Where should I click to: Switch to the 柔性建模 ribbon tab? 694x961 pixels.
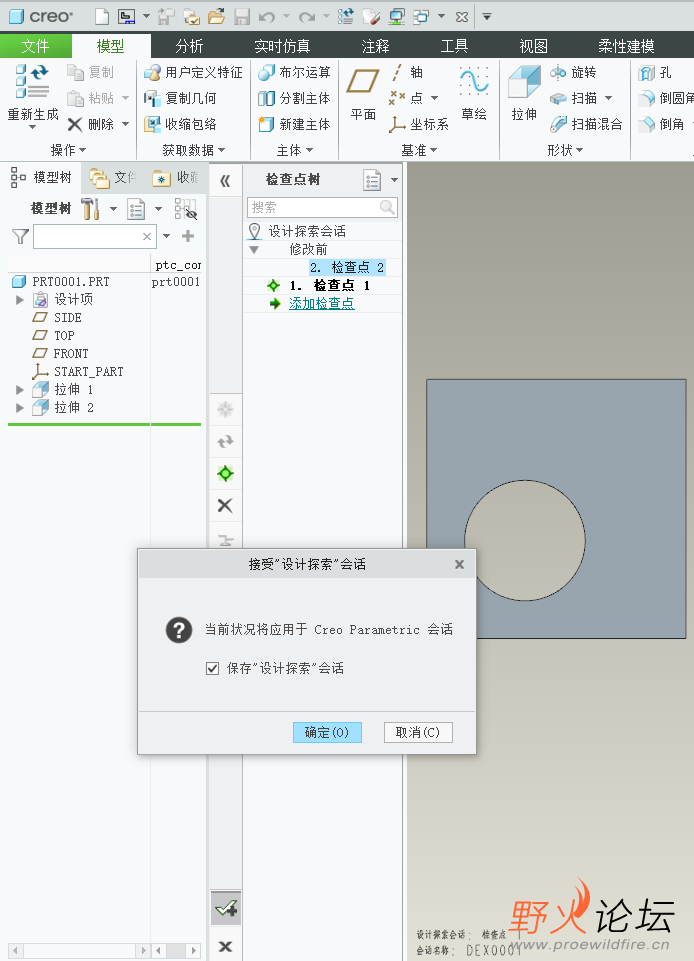click(x=626, y=46)
